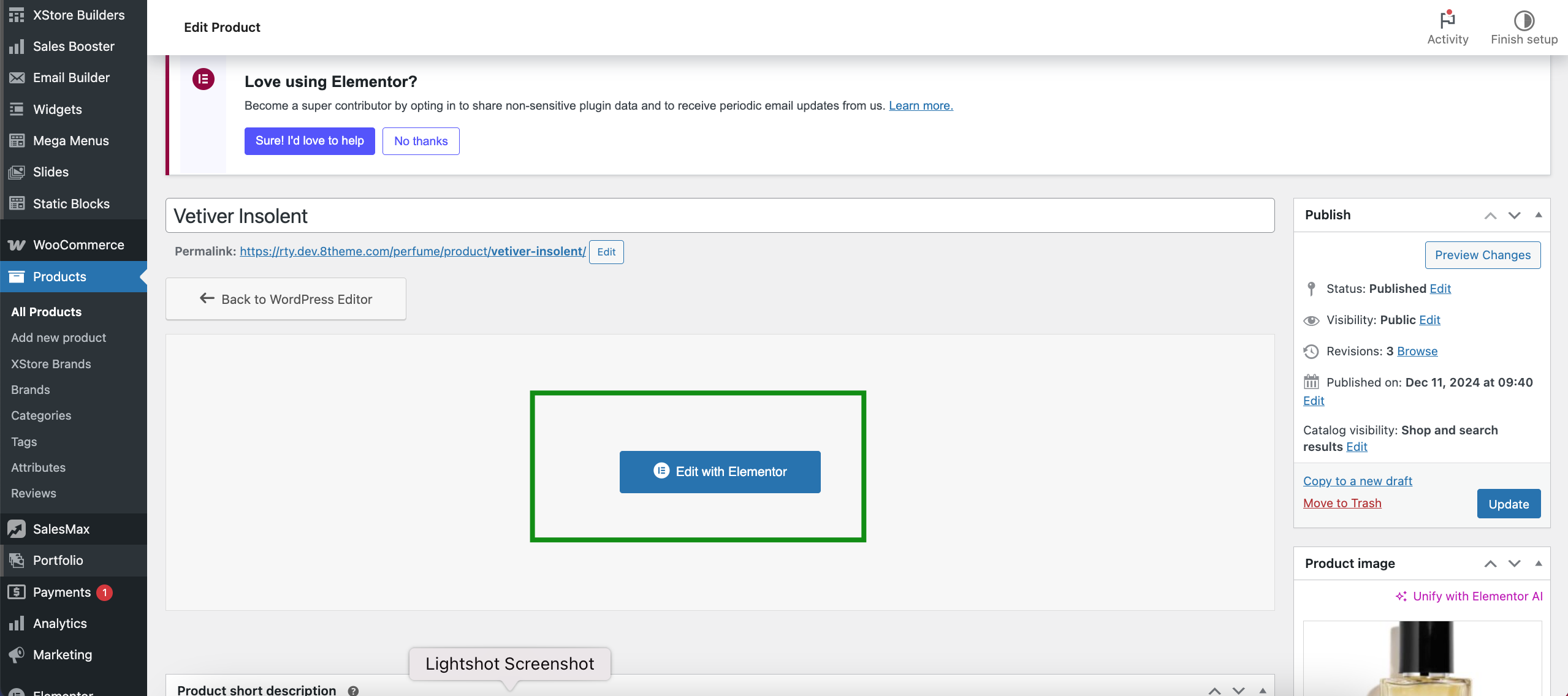Move Product short description panel up
This screenshot has height=696, width=1568.
[1215, 691]
